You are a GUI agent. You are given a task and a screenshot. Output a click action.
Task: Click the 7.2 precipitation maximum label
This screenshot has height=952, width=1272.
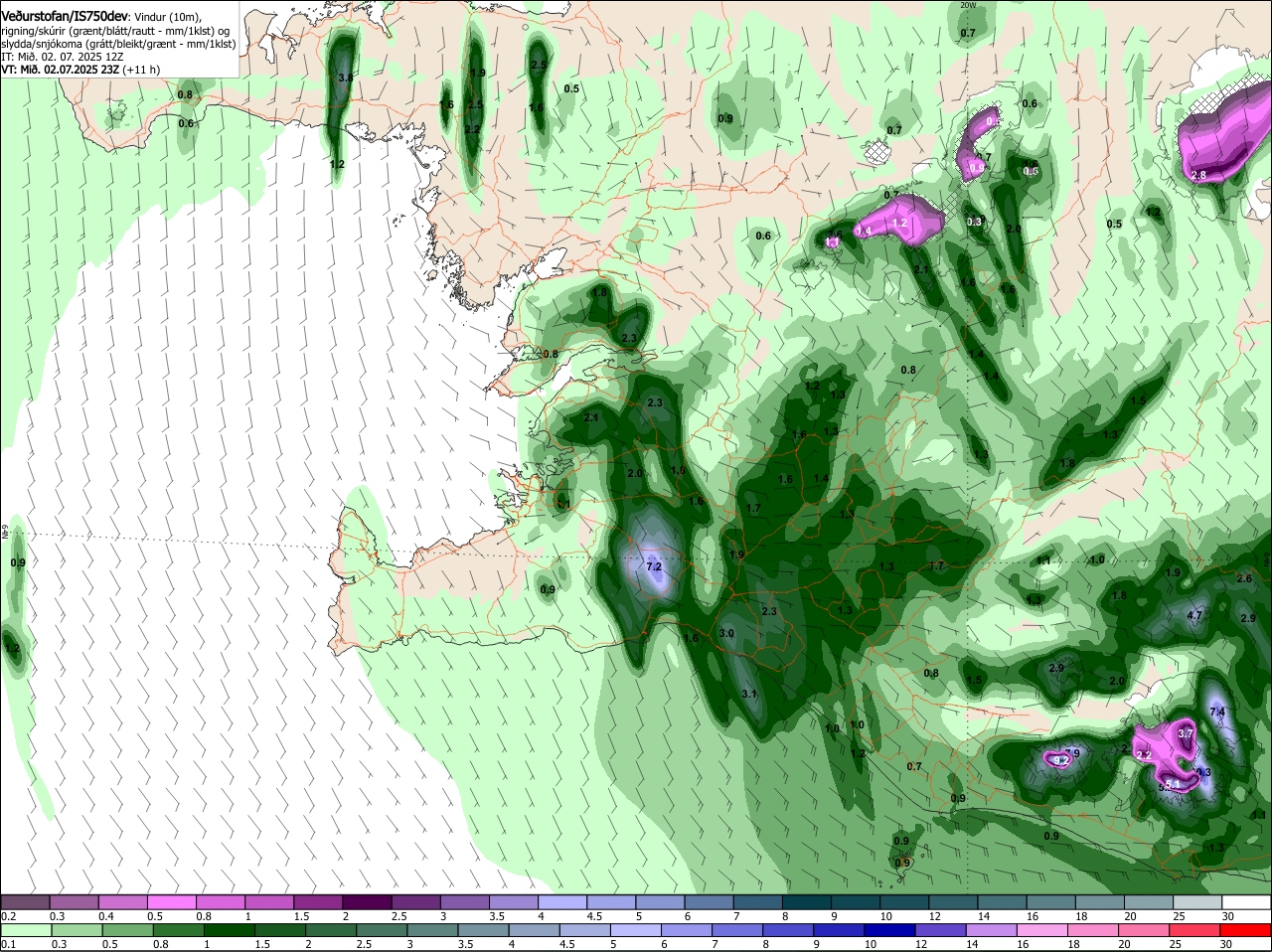click(654, 566)
